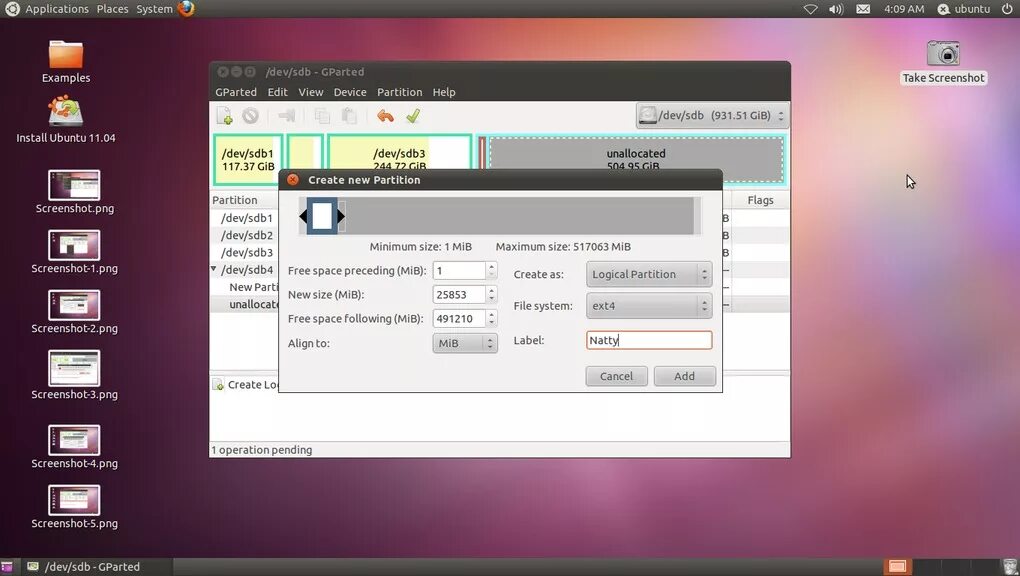Viewport: 1020px width, 576px height.
Task: Click the right resize arrow handle
Action: 341,216
